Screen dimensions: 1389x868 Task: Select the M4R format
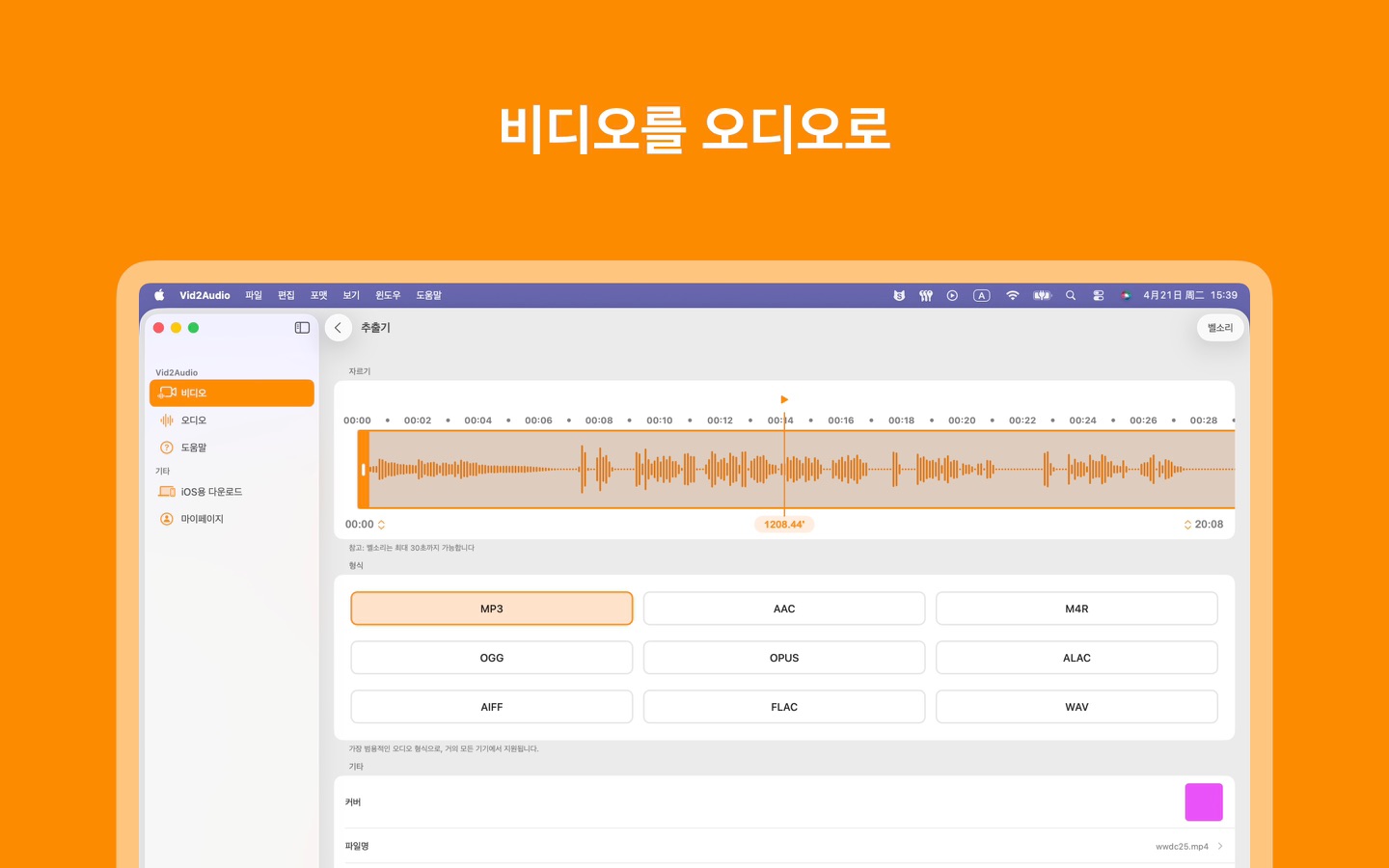(x=1076, y=609)
